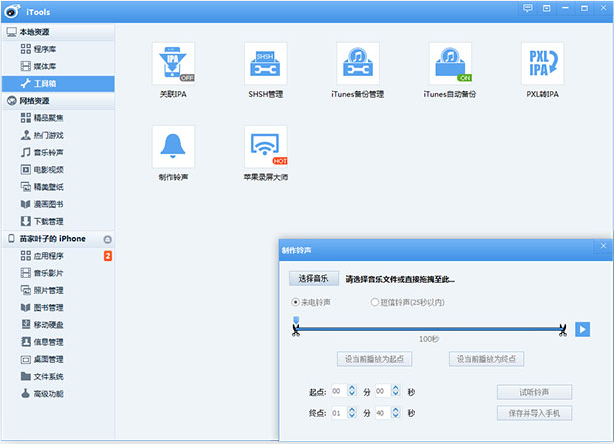Open 文件系统 under iPhone device

[58, 376]
